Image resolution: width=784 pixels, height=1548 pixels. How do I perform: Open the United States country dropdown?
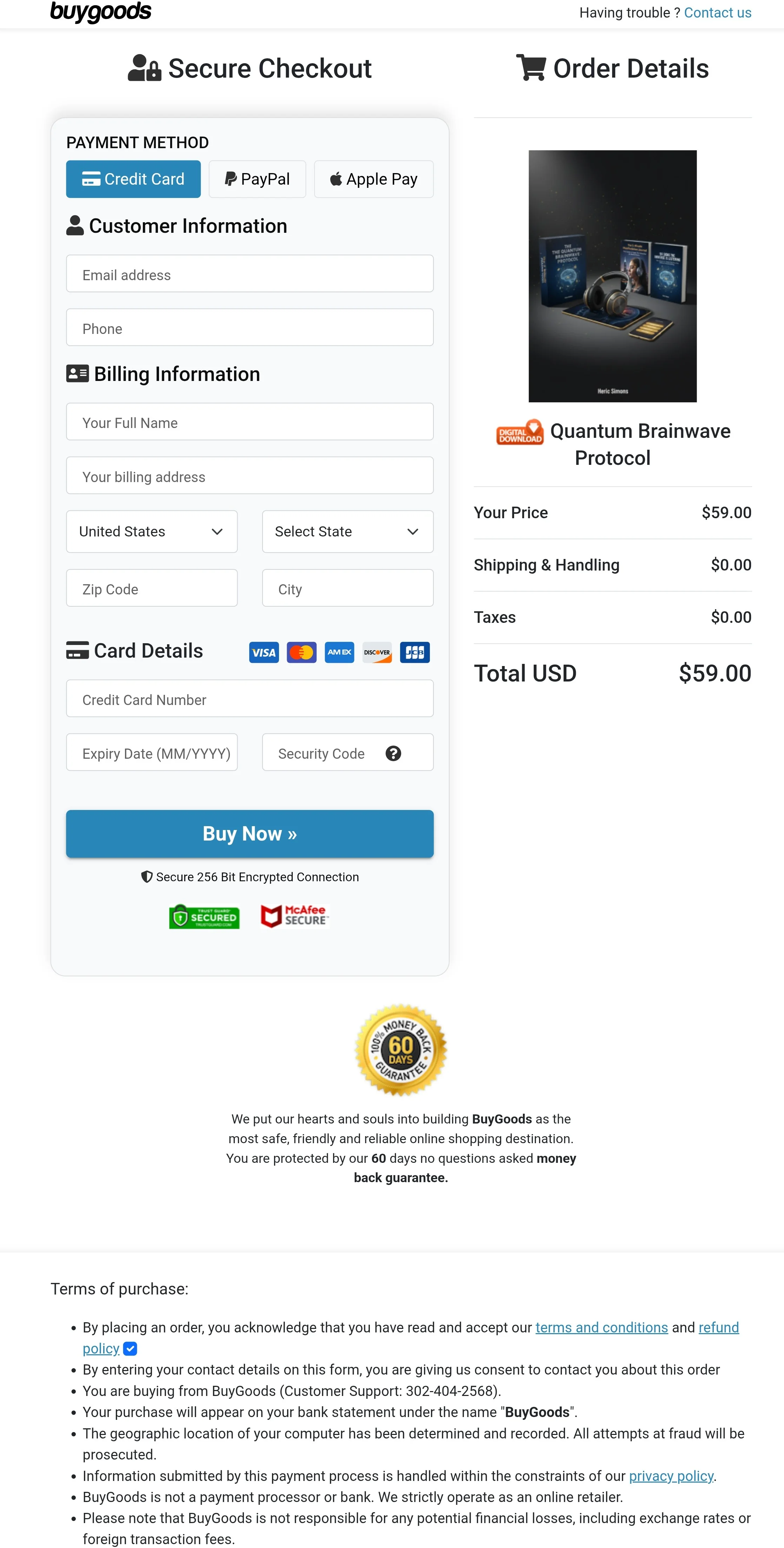coord(151,531)
